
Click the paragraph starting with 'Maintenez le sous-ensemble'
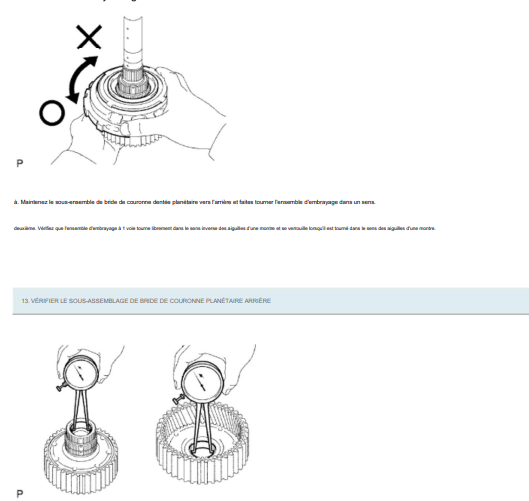[x=195, y=202]
